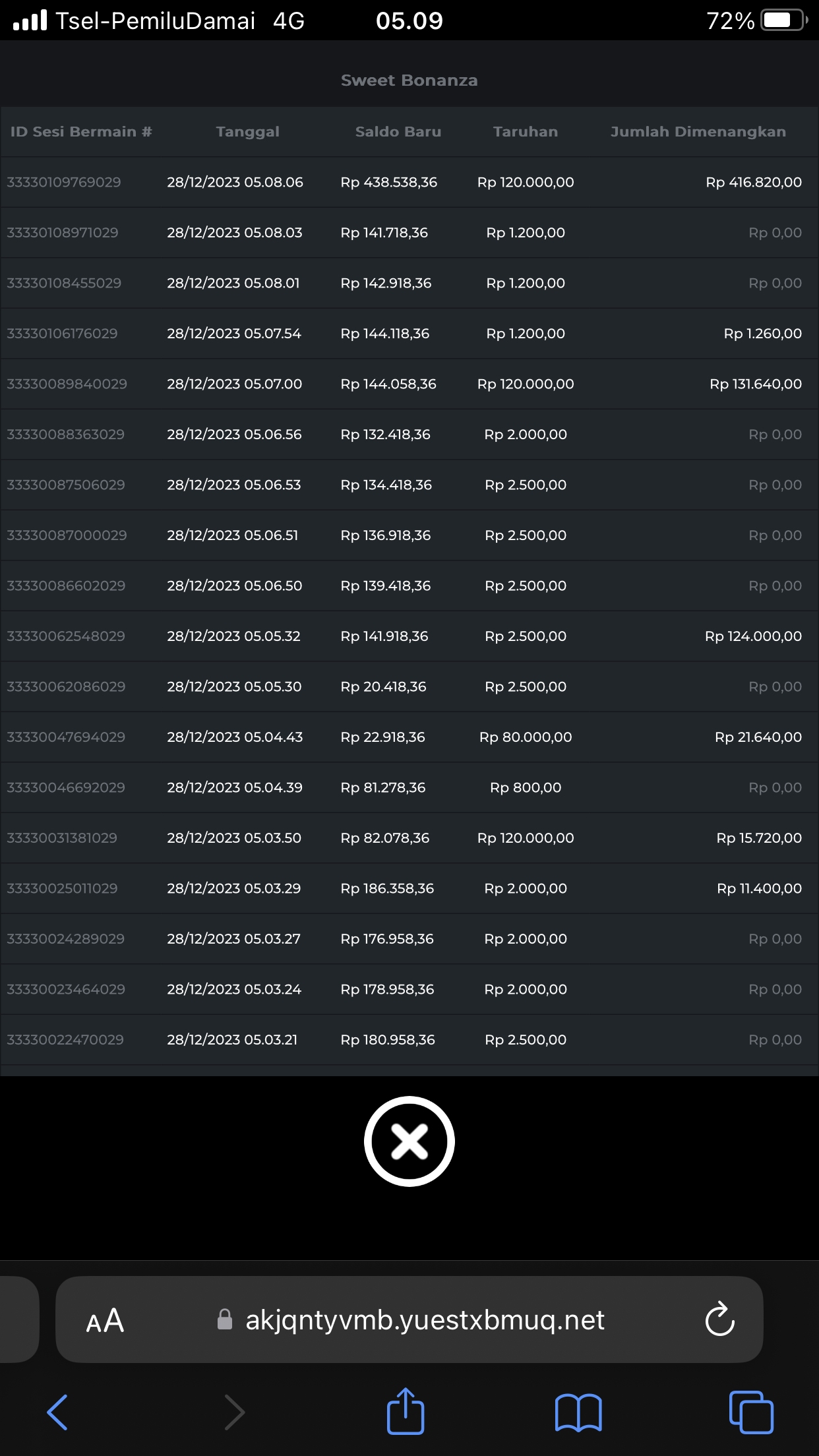Viewport: 819px width, 1456px height.
Task: Tap the URL akjqntyvmb.yuestxbmuq.net address field
Action: (x=425, y=1320)
